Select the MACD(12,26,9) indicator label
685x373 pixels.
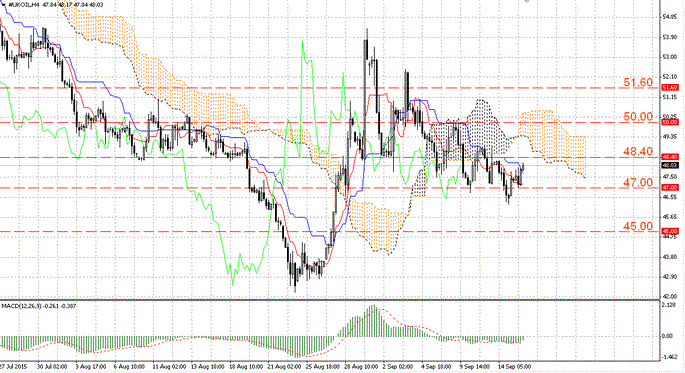21,306
